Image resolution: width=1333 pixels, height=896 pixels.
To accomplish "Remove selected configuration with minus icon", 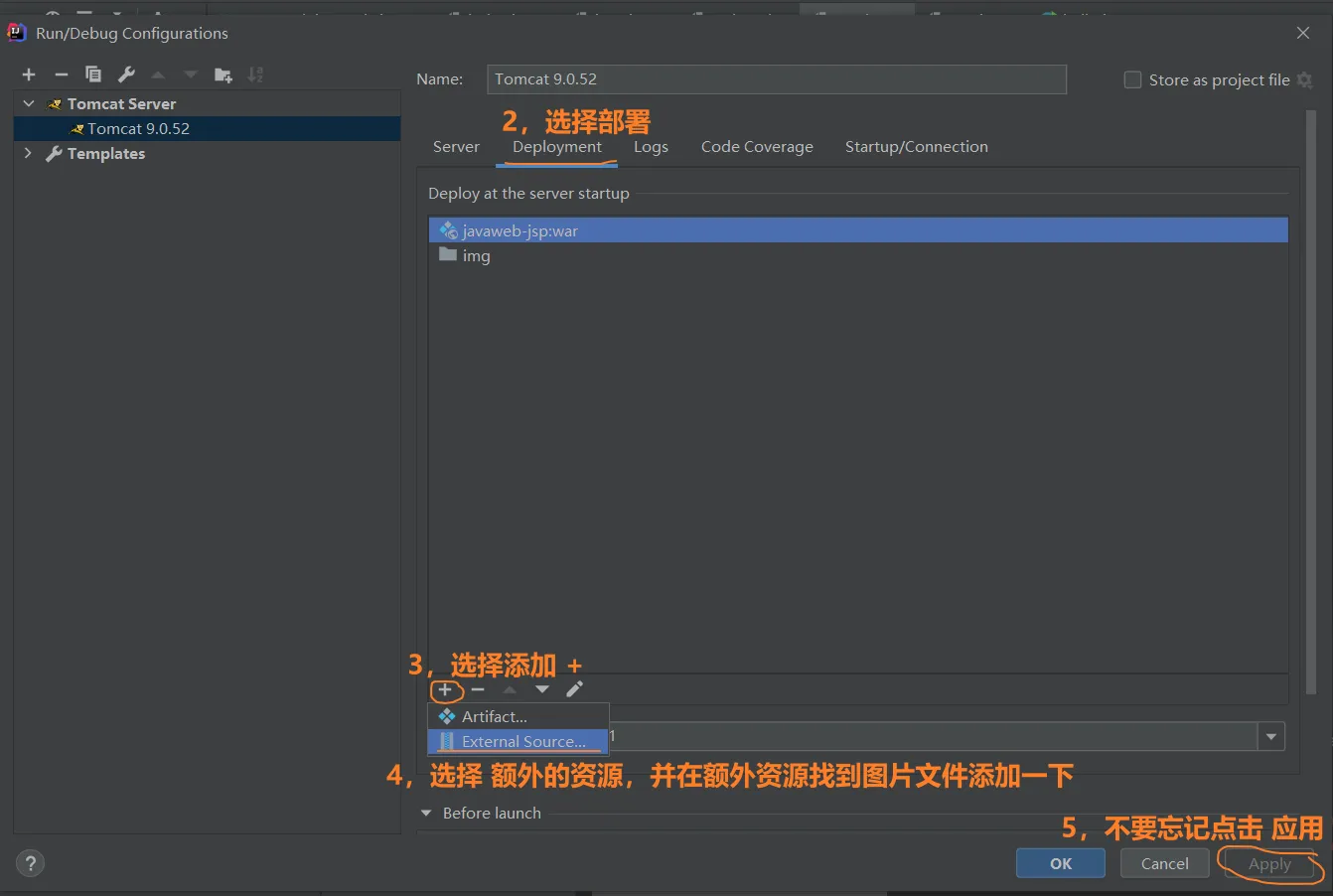I will click(x=61, y=75).
